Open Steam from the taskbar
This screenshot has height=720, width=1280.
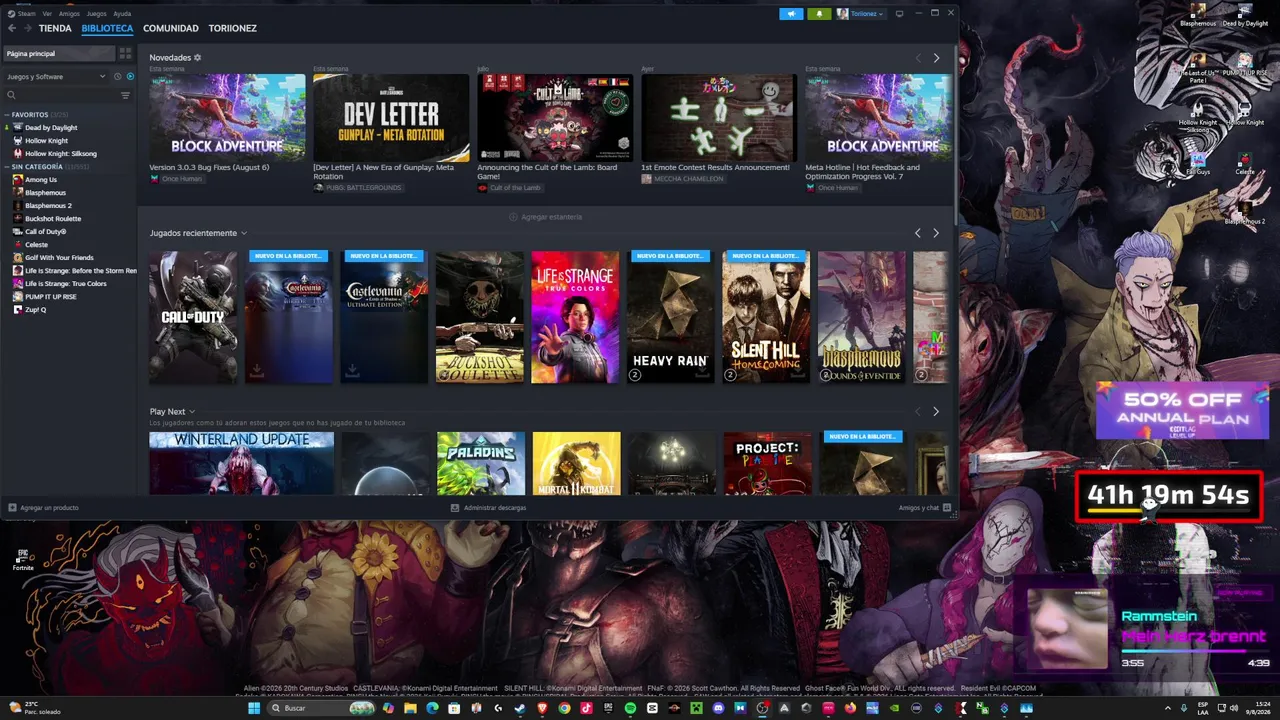click(520, 708)
